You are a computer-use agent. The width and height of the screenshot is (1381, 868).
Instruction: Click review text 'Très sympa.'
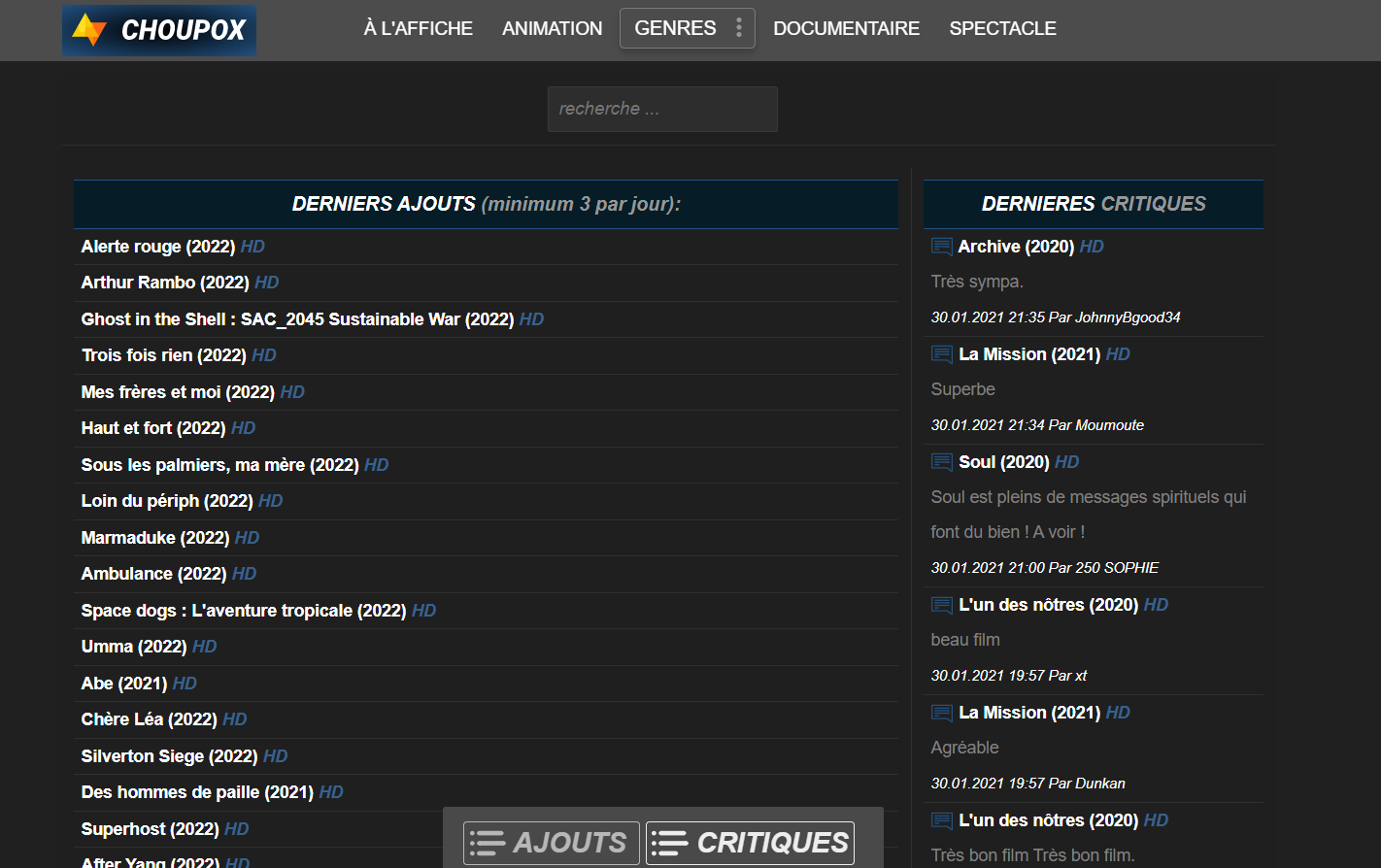977,282
